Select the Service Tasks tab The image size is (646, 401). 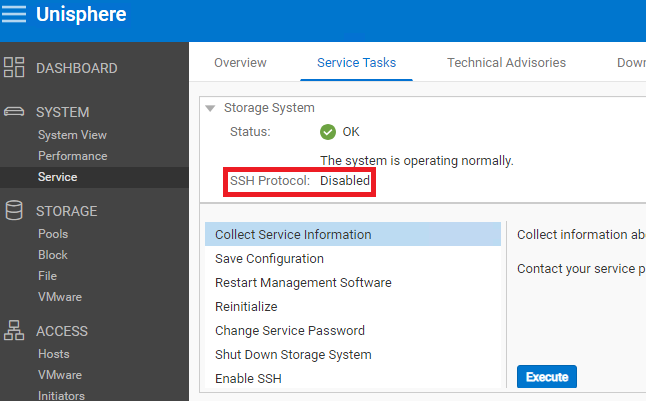click(356, 63)
